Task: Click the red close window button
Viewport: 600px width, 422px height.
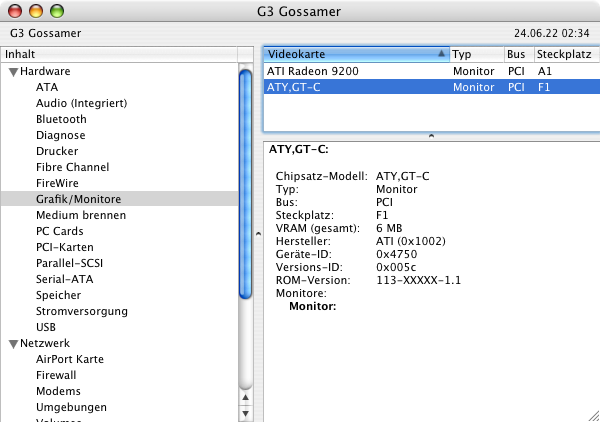Action: tap(15, 11)
